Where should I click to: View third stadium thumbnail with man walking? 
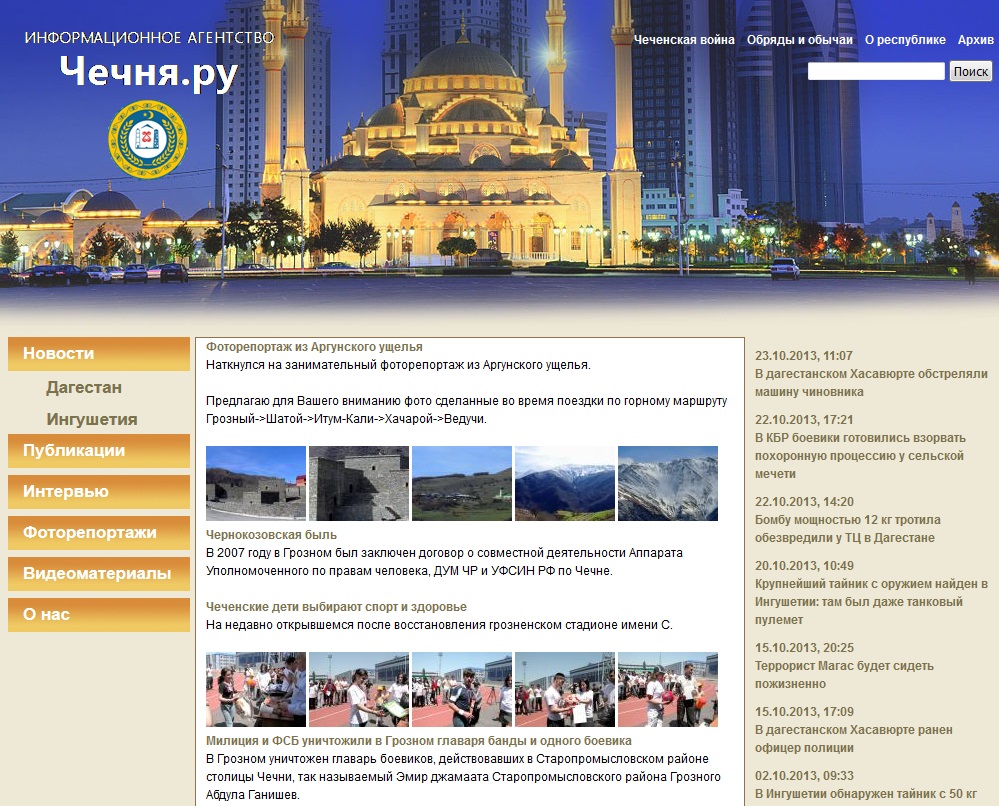point(462,689)
